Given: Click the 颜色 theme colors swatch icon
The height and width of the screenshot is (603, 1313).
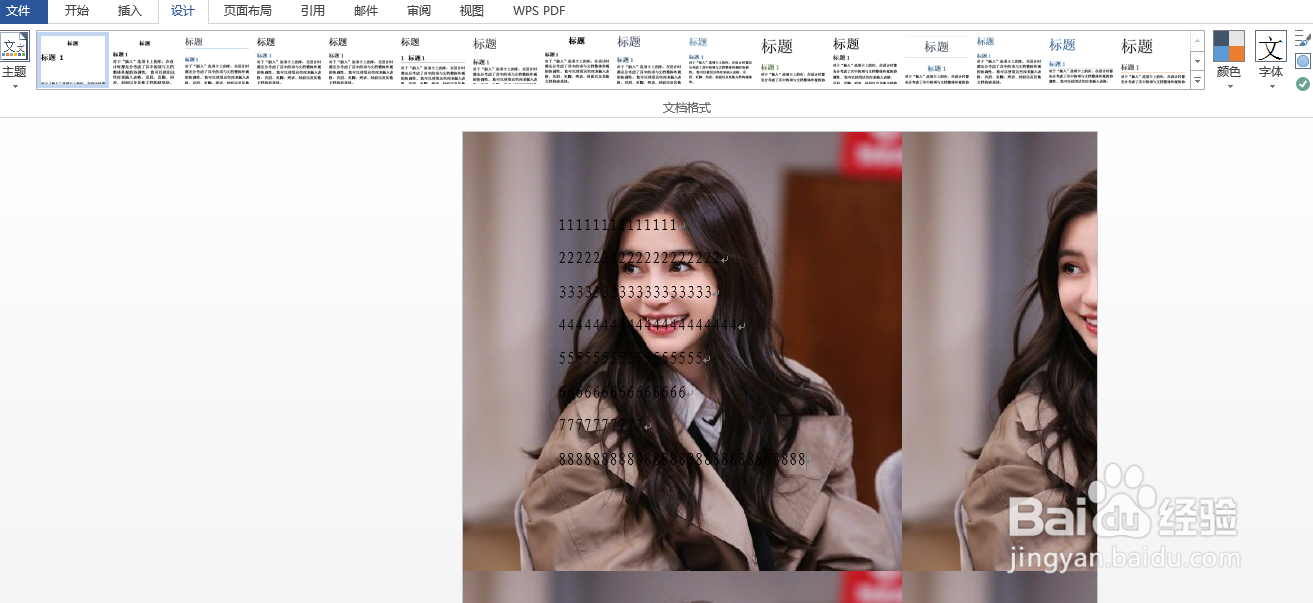Looking at the screenshot, I should [1228, 46].
